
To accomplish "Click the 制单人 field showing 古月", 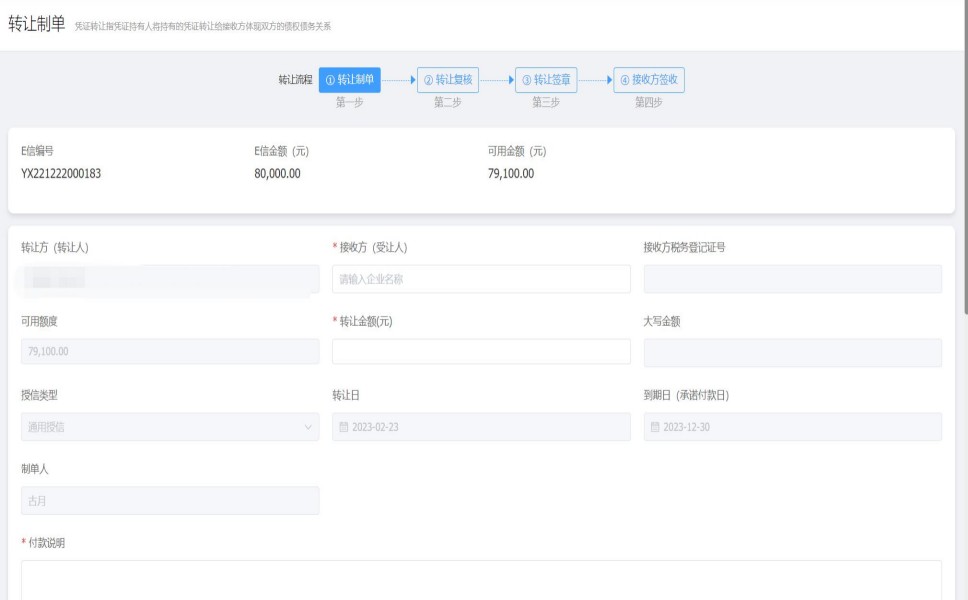I will point(170,501).
